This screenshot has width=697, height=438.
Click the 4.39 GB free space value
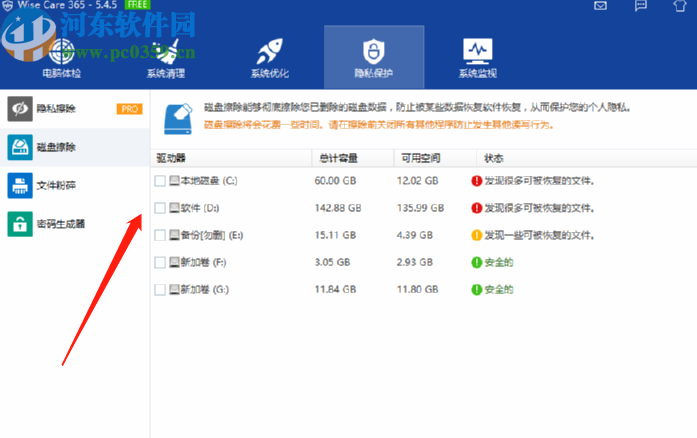[414, 235]
